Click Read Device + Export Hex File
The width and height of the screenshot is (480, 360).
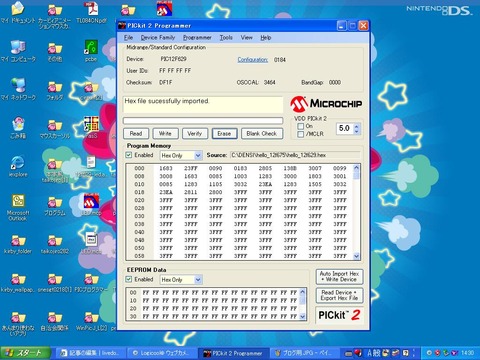339,295
